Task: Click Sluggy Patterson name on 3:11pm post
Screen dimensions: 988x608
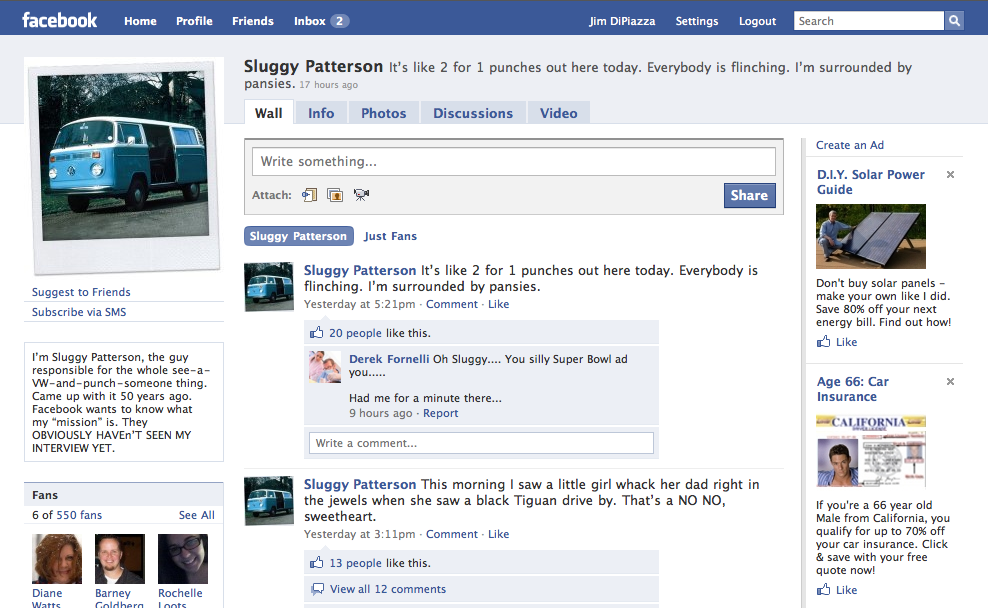Action: pyautogui.click(x=360, y=484)
